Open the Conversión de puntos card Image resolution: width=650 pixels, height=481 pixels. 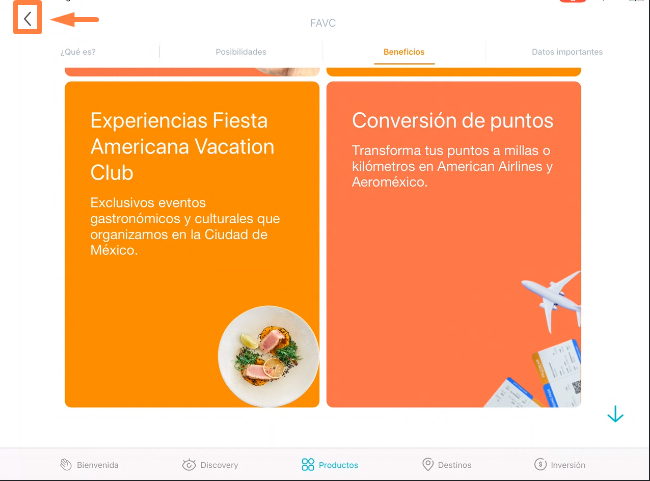[x=454, y=244]
